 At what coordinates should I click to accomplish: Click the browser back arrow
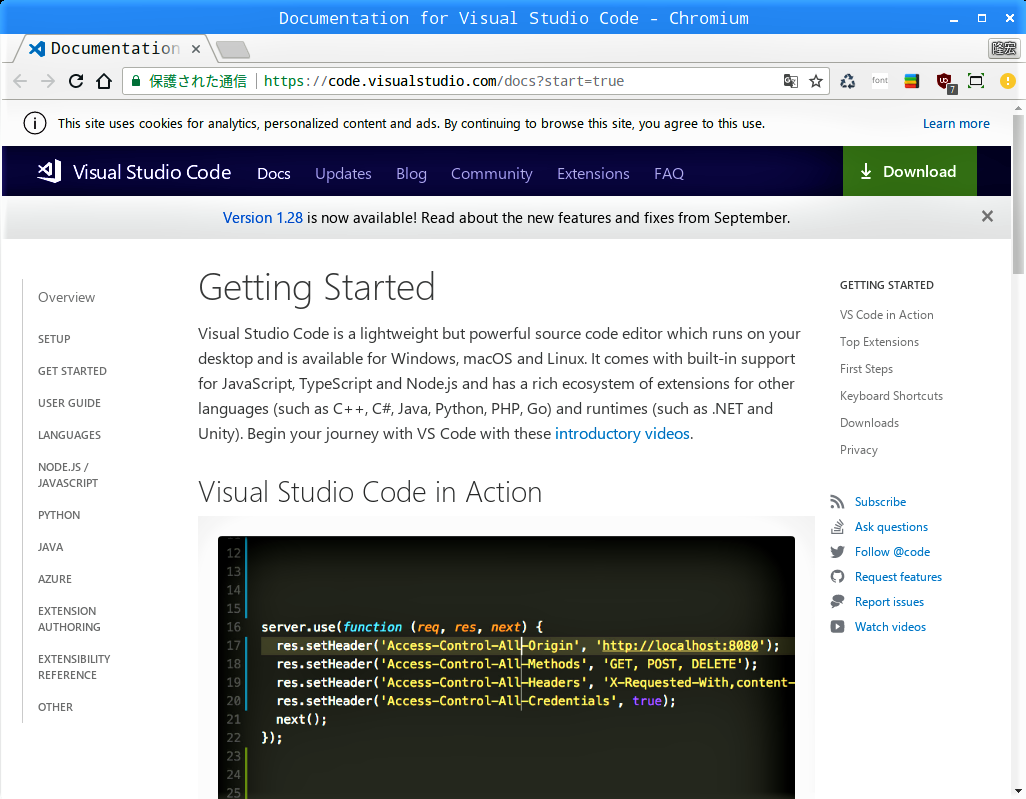(20, 81)
